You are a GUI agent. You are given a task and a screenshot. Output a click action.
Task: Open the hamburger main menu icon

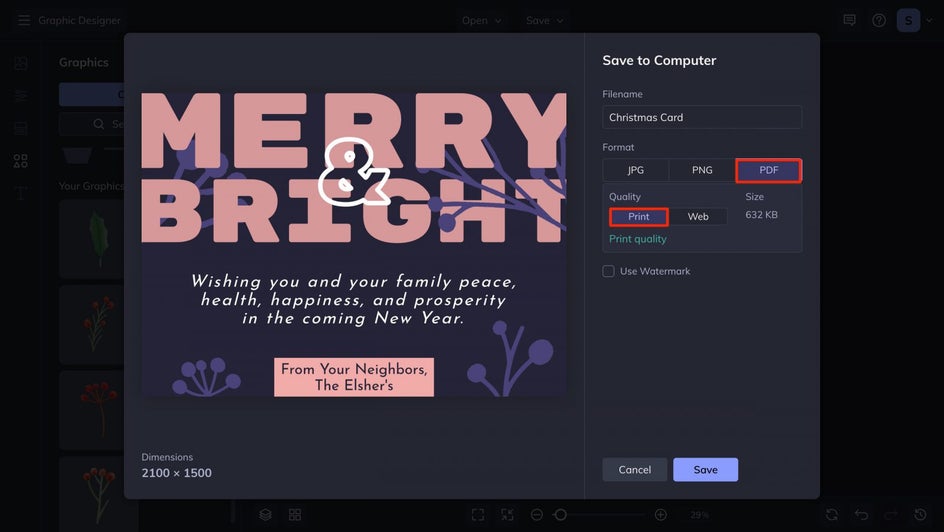[23, 20]
